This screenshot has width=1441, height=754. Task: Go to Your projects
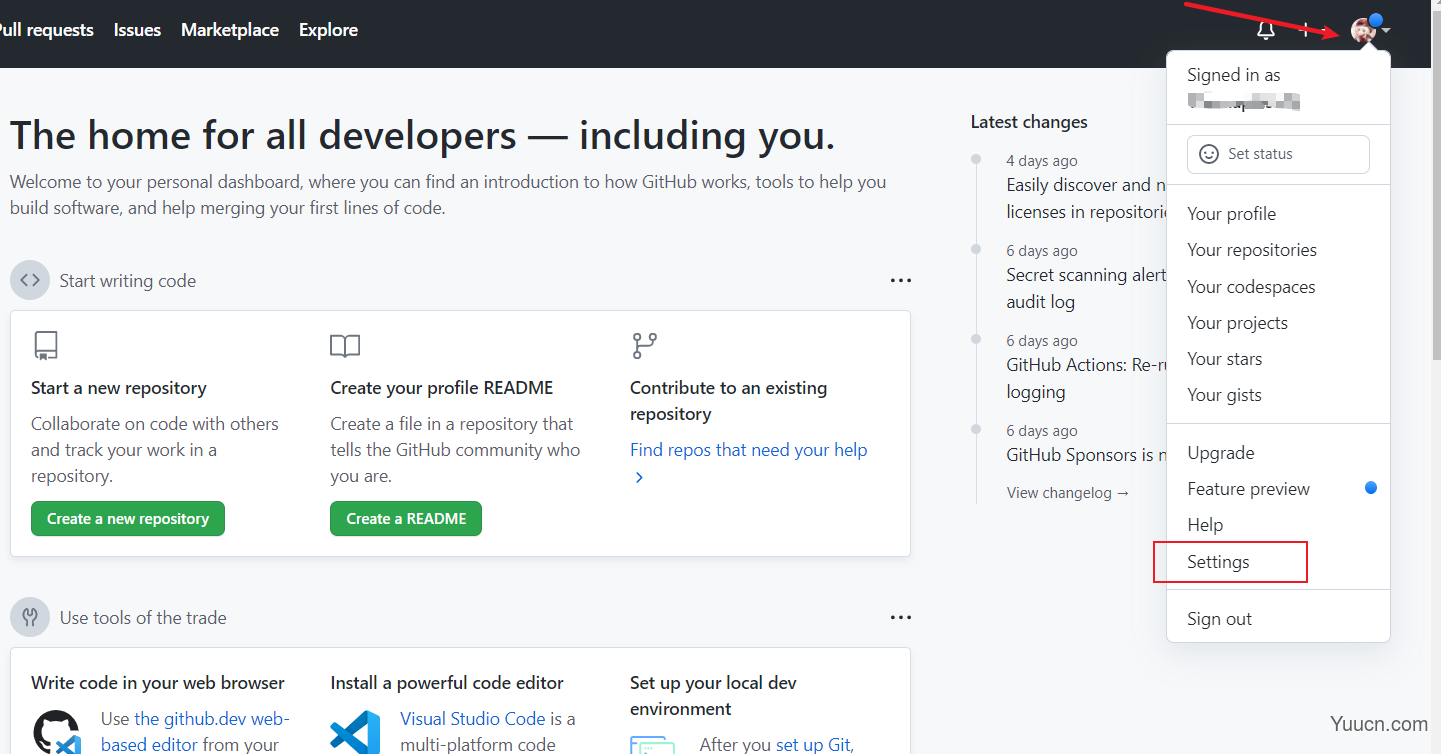[x=1278, y=323]
